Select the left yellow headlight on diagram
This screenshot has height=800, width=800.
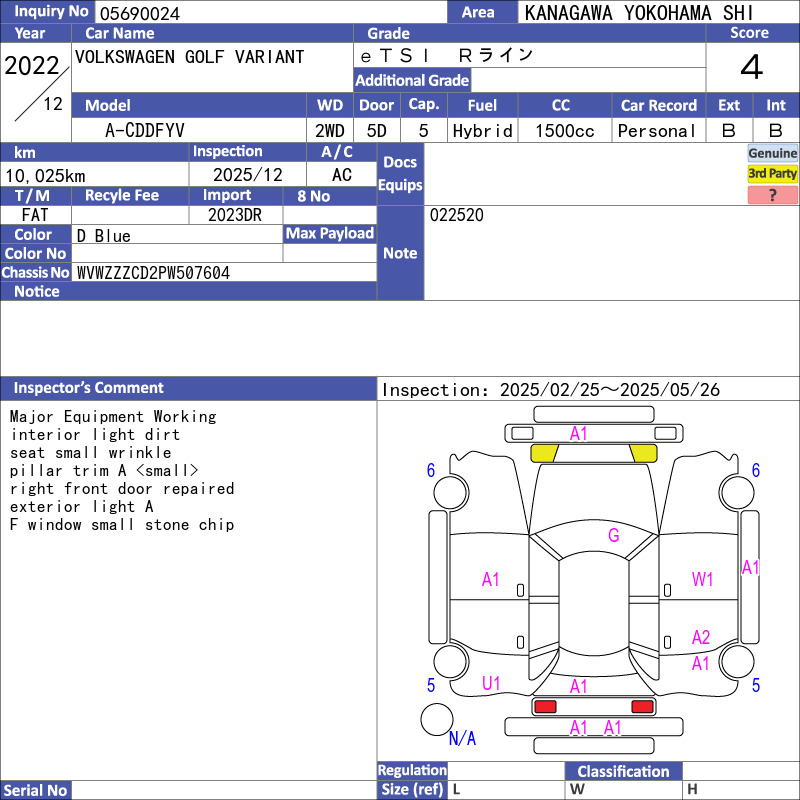[x=544, y=453]
